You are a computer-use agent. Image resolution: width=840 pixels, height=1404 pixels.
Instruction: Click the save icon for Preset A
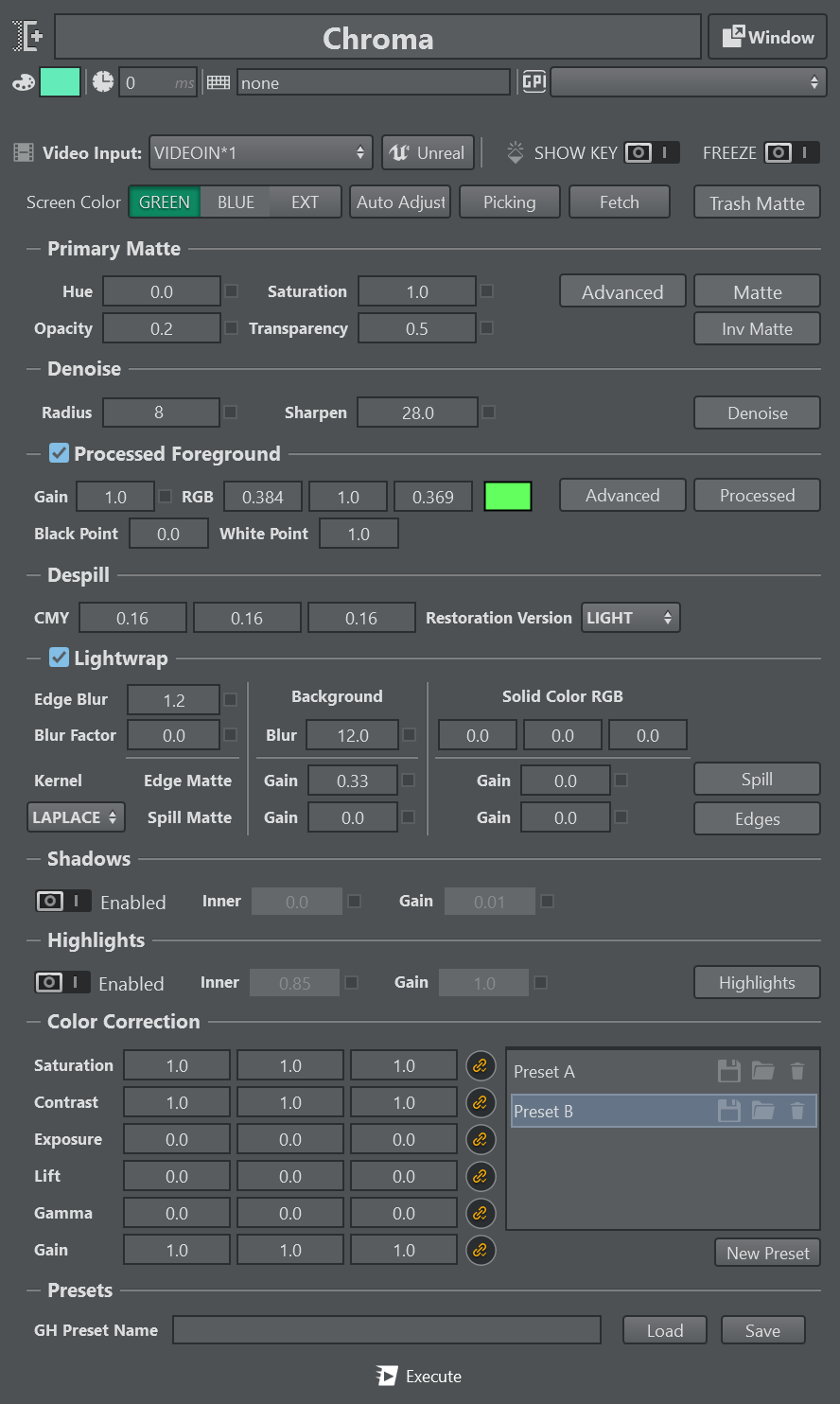coord(728,1071)
